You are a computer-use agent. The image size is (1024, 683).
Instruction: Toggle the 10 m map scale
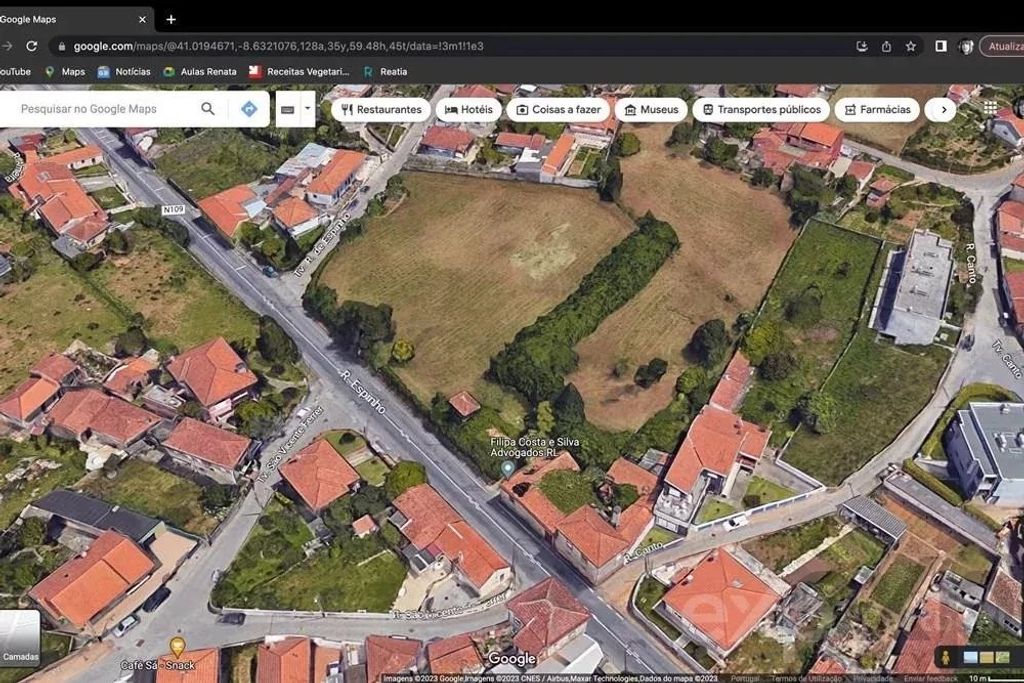995,678
